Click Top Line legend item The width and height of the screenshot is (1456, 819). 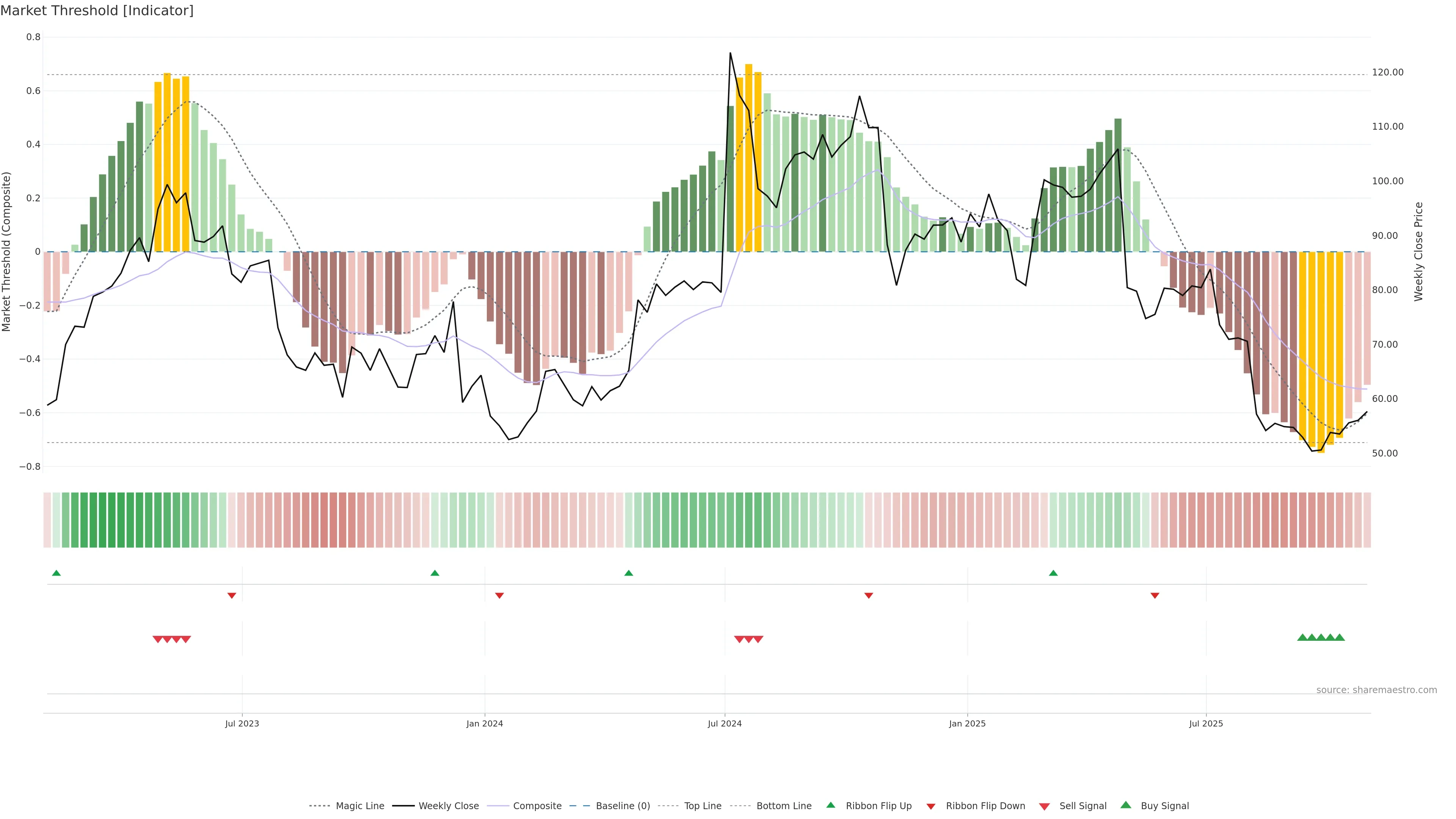(x=703, y=806)
